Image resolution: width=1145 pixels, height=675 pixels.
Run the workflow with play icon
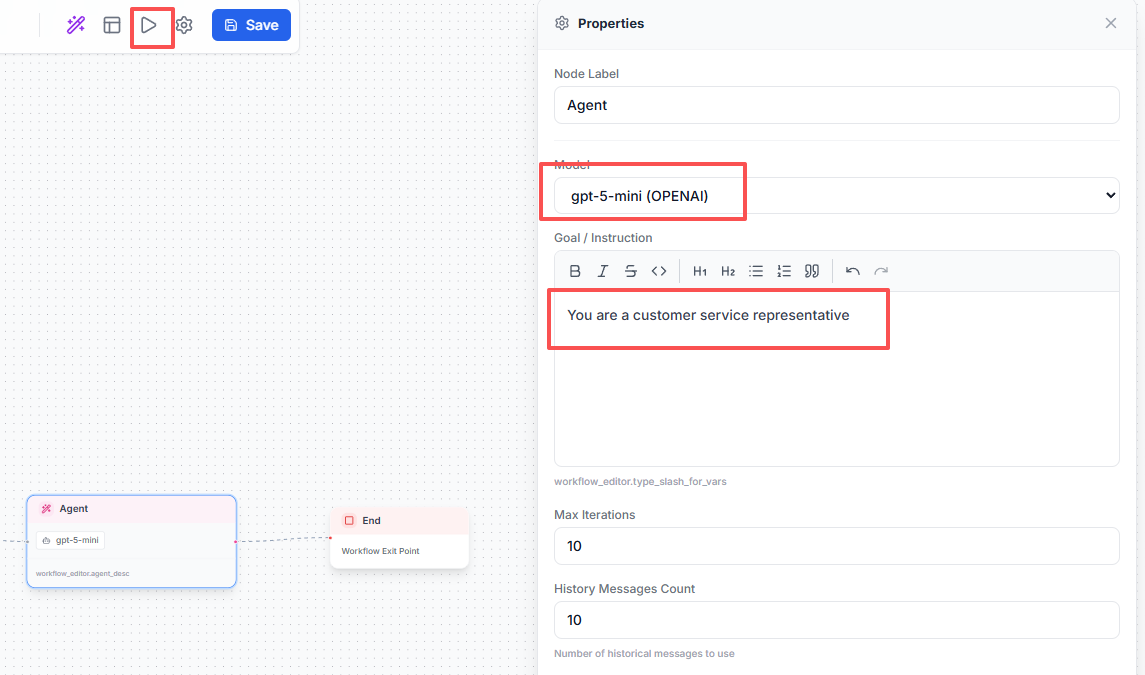point(149,25)
